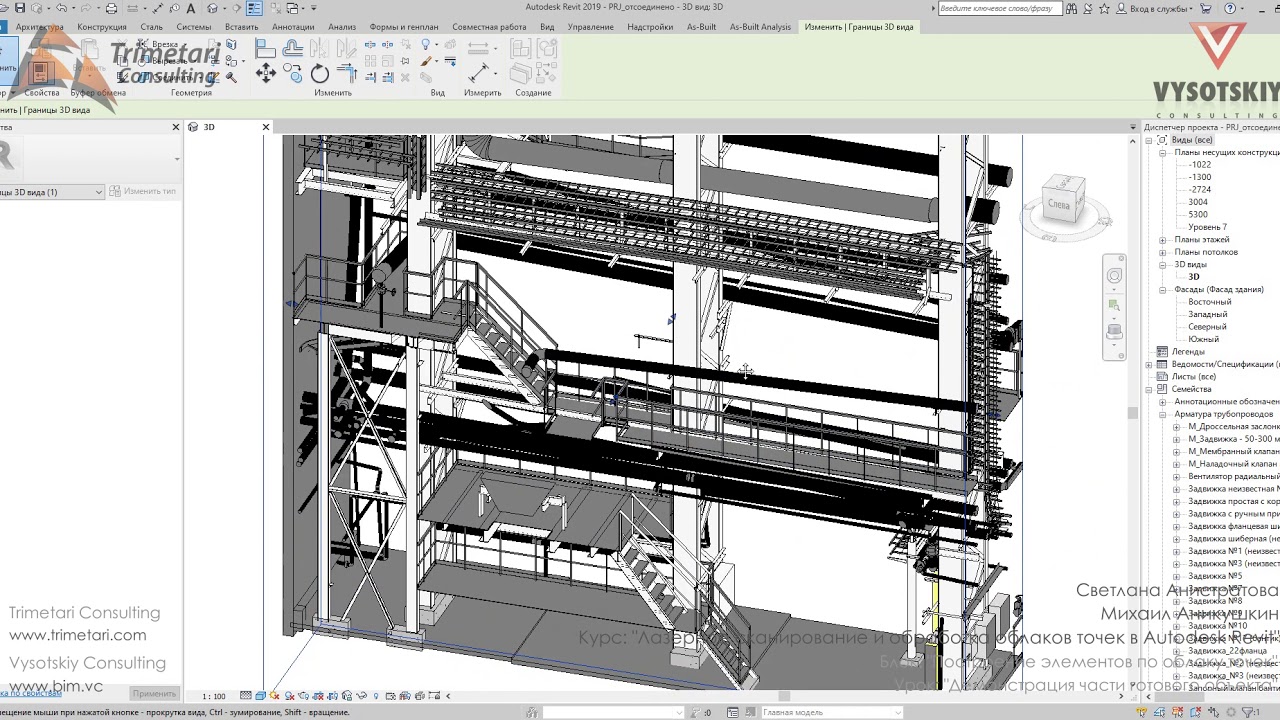The height and width of the screenshot is (720, 1280).
Task: Switch to the 'Системы' ribbon tab
Action: 194,27
